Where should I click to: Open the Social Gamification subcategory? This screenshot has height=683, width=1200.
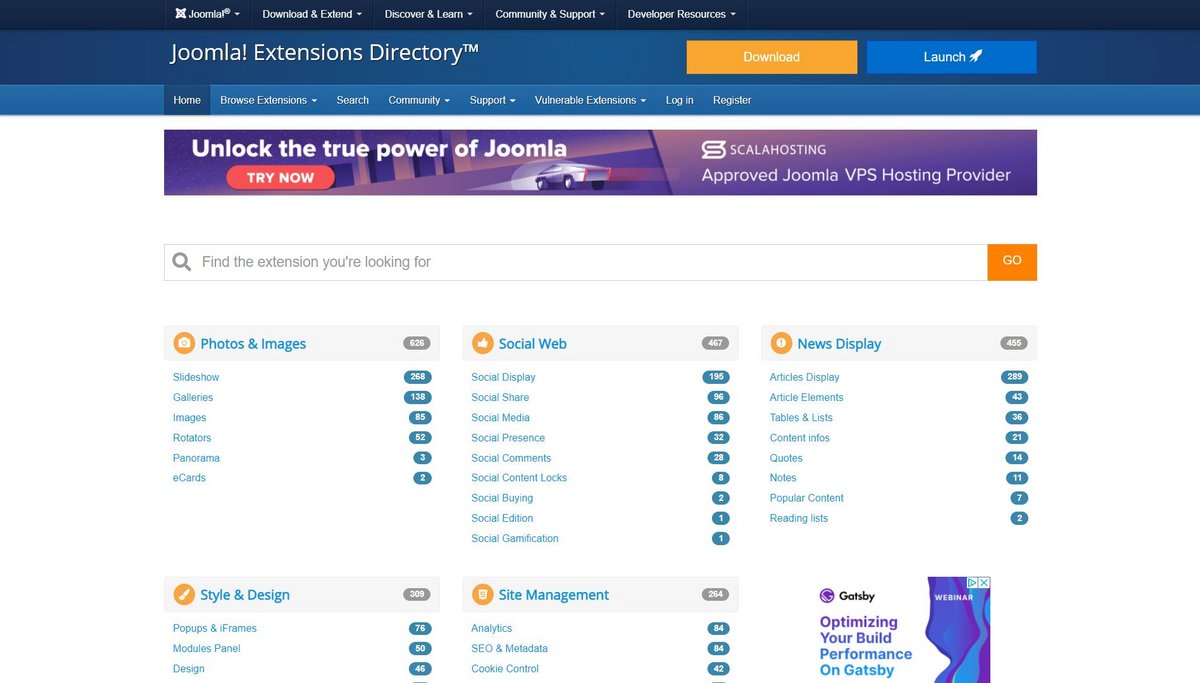tap(515, 538)
